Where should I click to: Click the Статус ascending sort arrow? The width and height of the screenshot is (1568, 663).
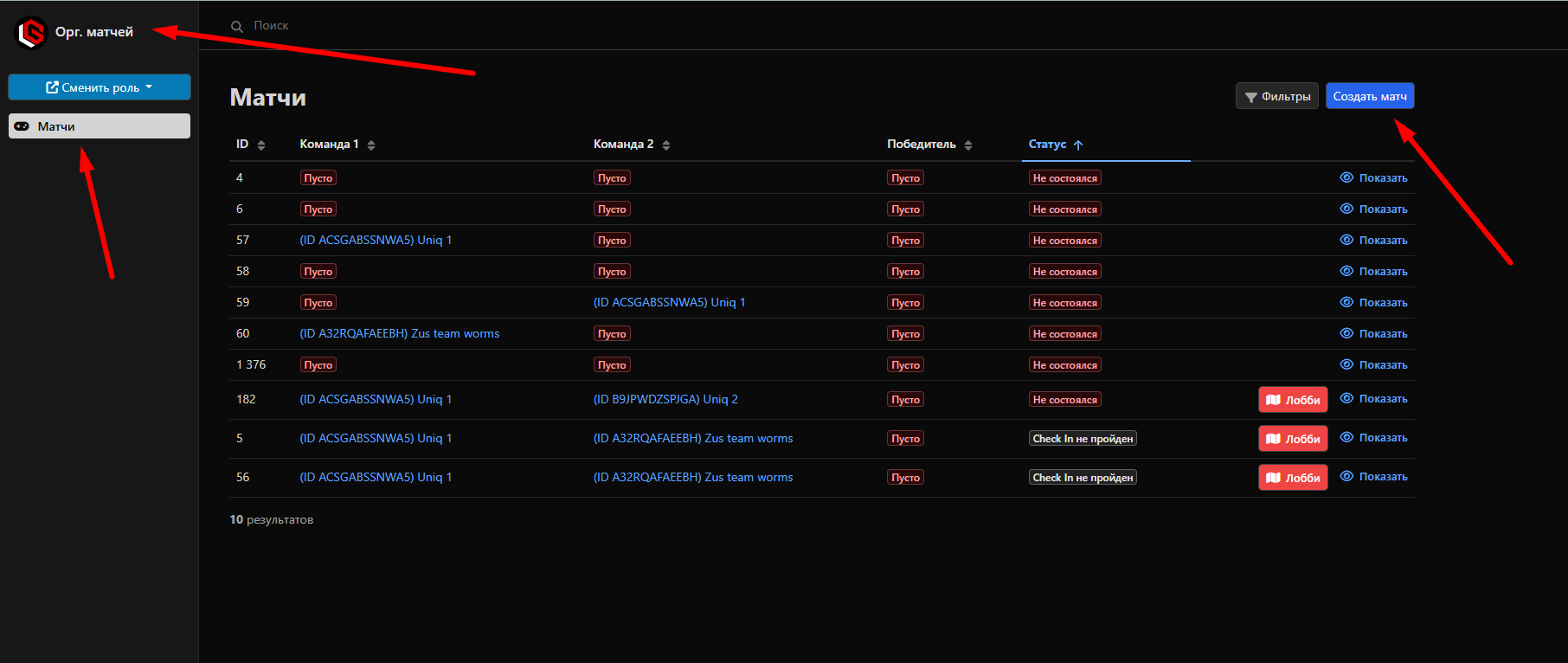click(x=1078, y=145)
